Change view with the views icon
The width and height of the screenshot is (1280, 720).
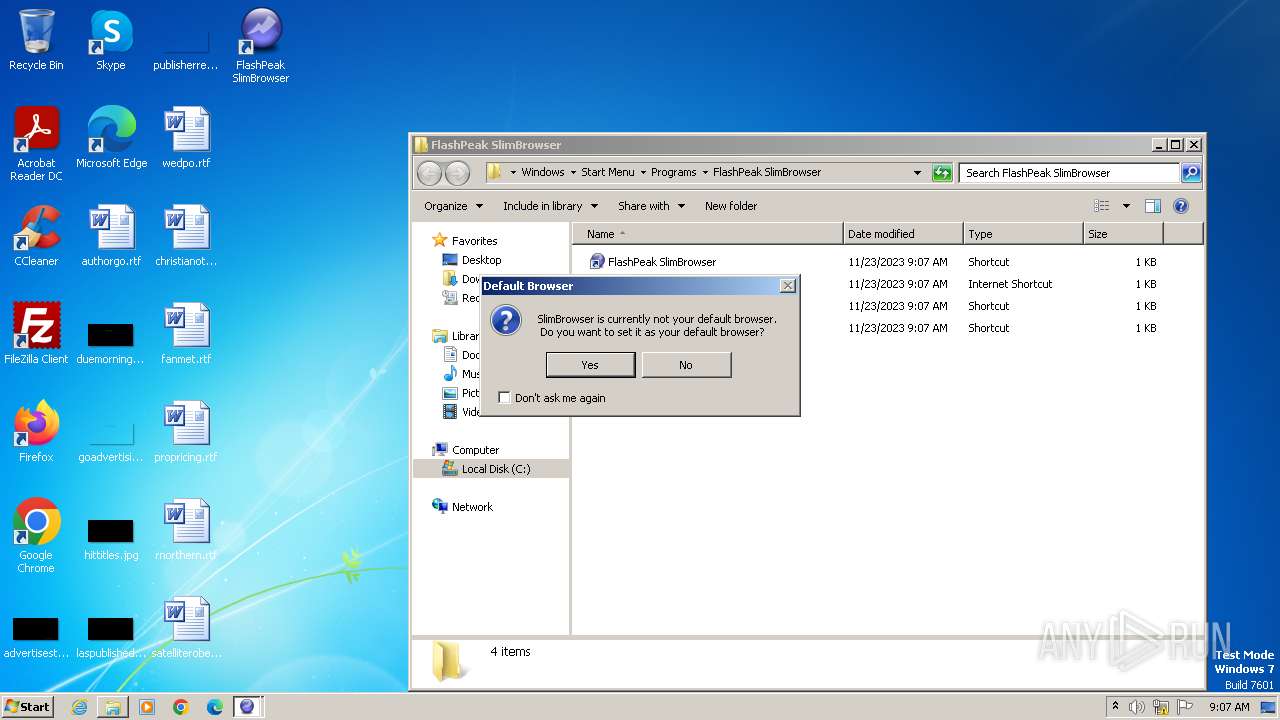pos(1101,206)
